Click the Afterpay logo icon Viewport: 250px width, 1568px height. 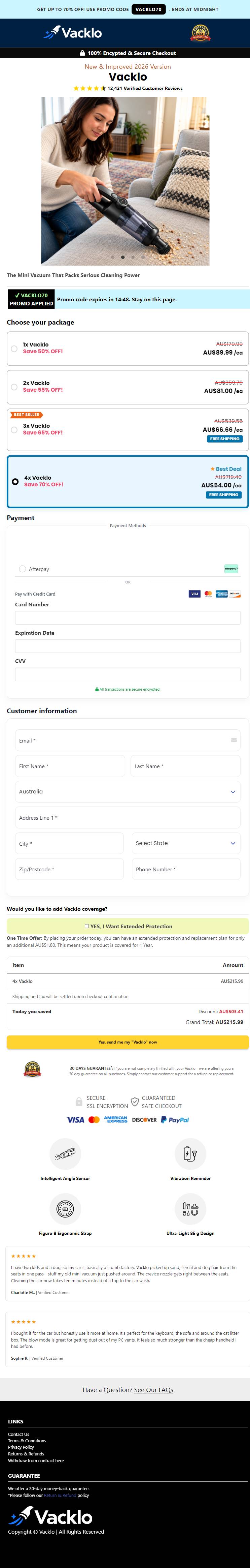click(231, 569)
